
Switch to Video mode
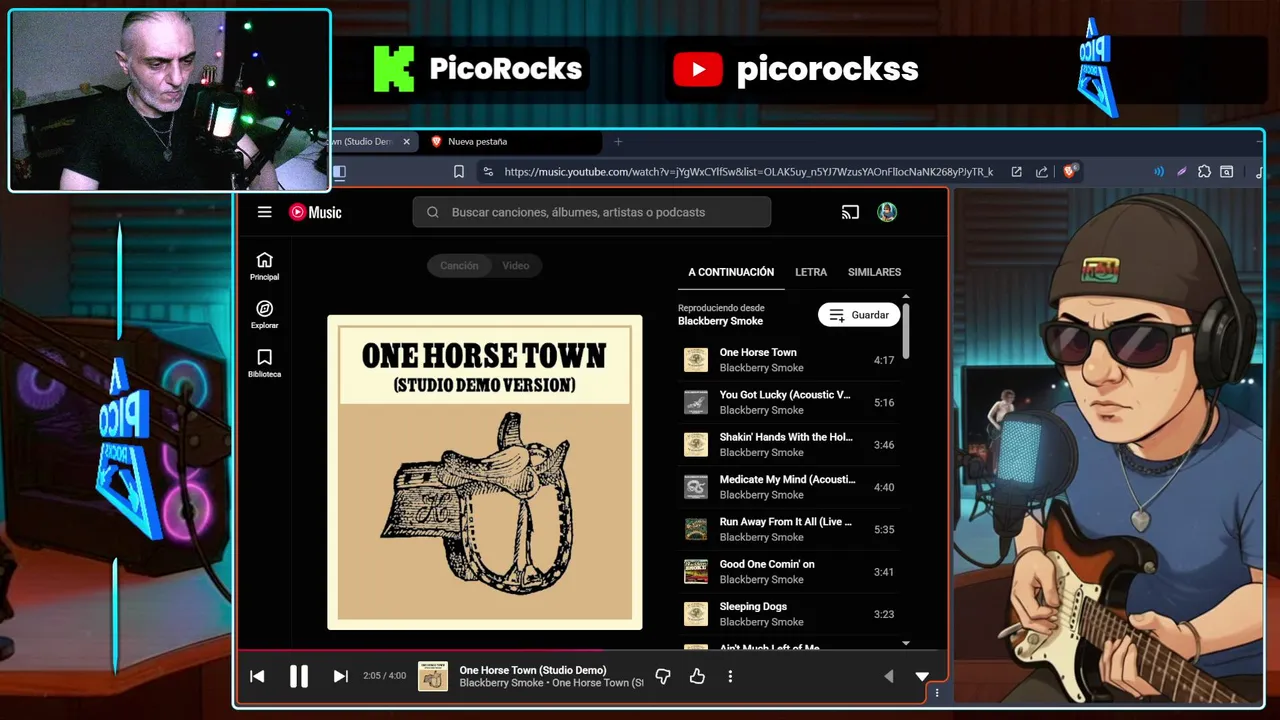coord(515,265)
